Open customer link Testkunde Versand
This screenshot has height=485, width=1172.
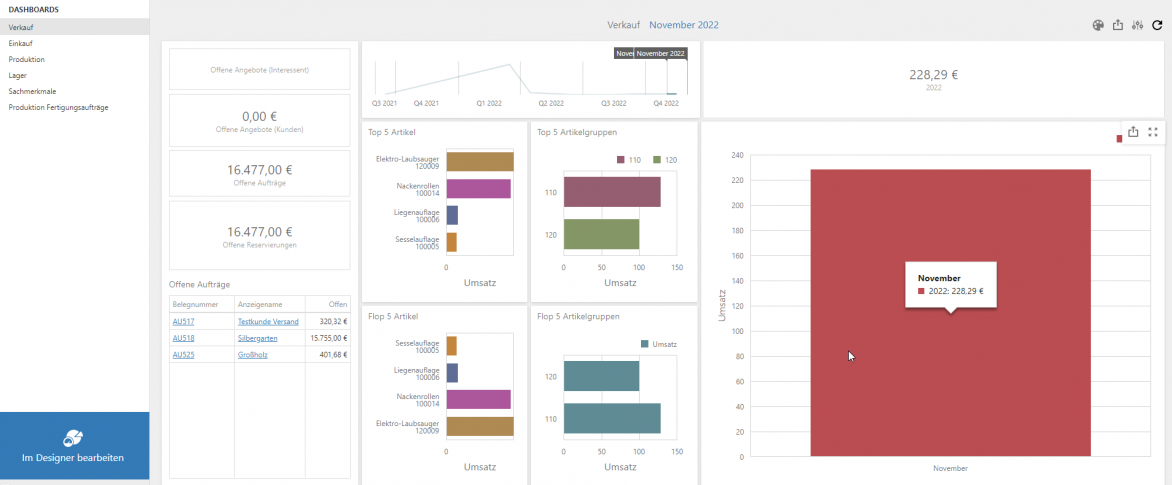pyautogui.click(x=268, y=322)
